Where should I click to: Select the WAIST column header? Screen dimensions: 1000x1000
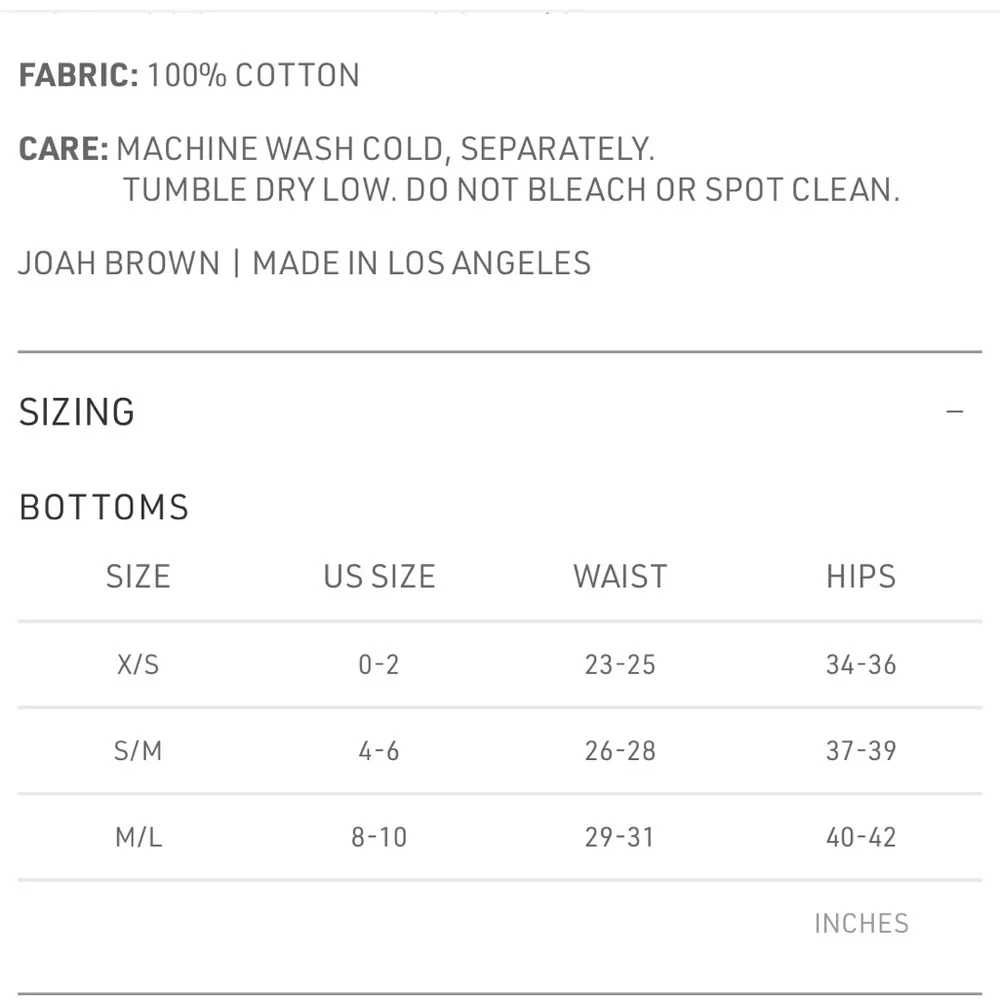(620, 576)
